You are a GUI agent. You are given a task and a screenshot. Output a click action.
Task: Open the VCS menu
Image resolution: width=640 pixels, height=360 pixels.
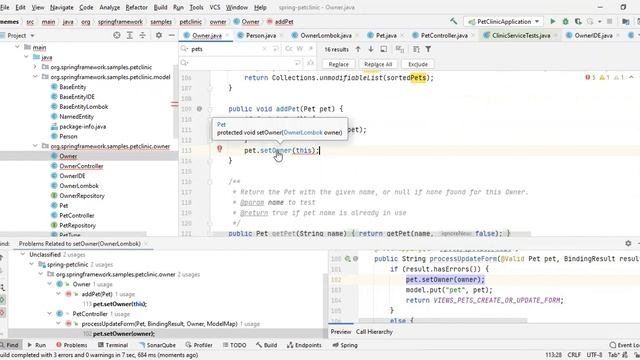[215, 7]
